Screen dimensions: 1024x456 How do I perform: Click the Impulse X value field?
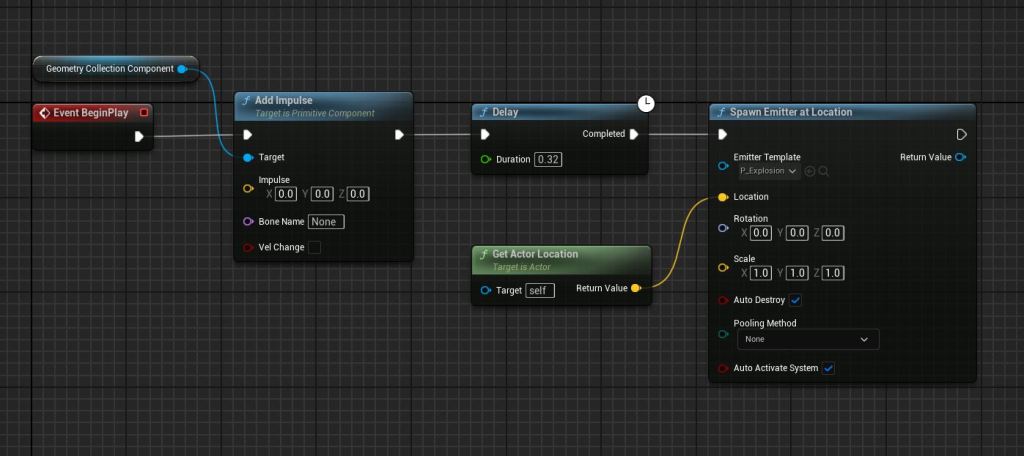pos(285,194)
